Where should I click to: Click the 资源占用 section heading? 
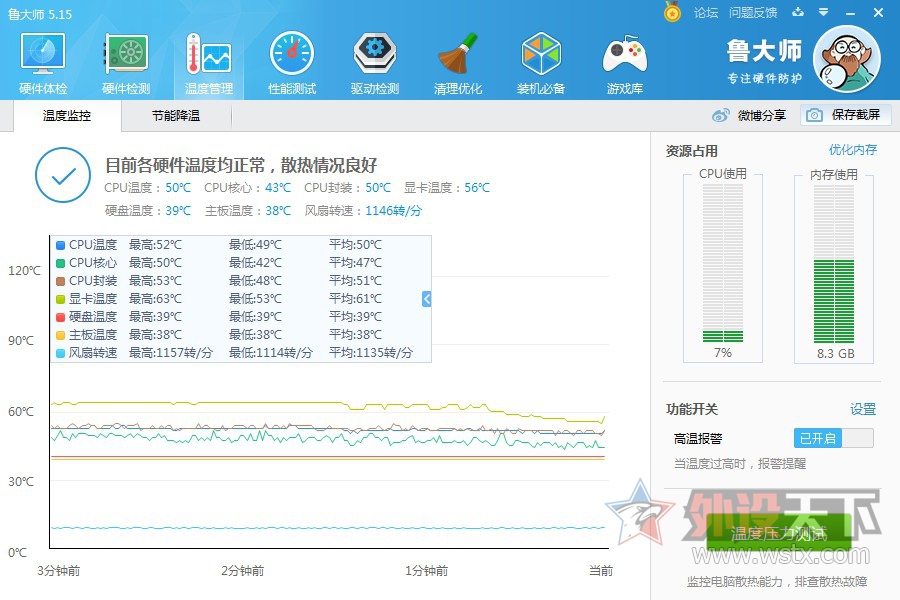[692, 151]
